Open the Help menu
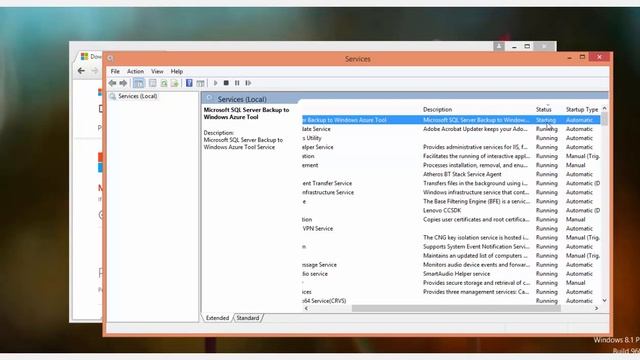640x360 pixels. pyautogui.click(x=177, y=71)
